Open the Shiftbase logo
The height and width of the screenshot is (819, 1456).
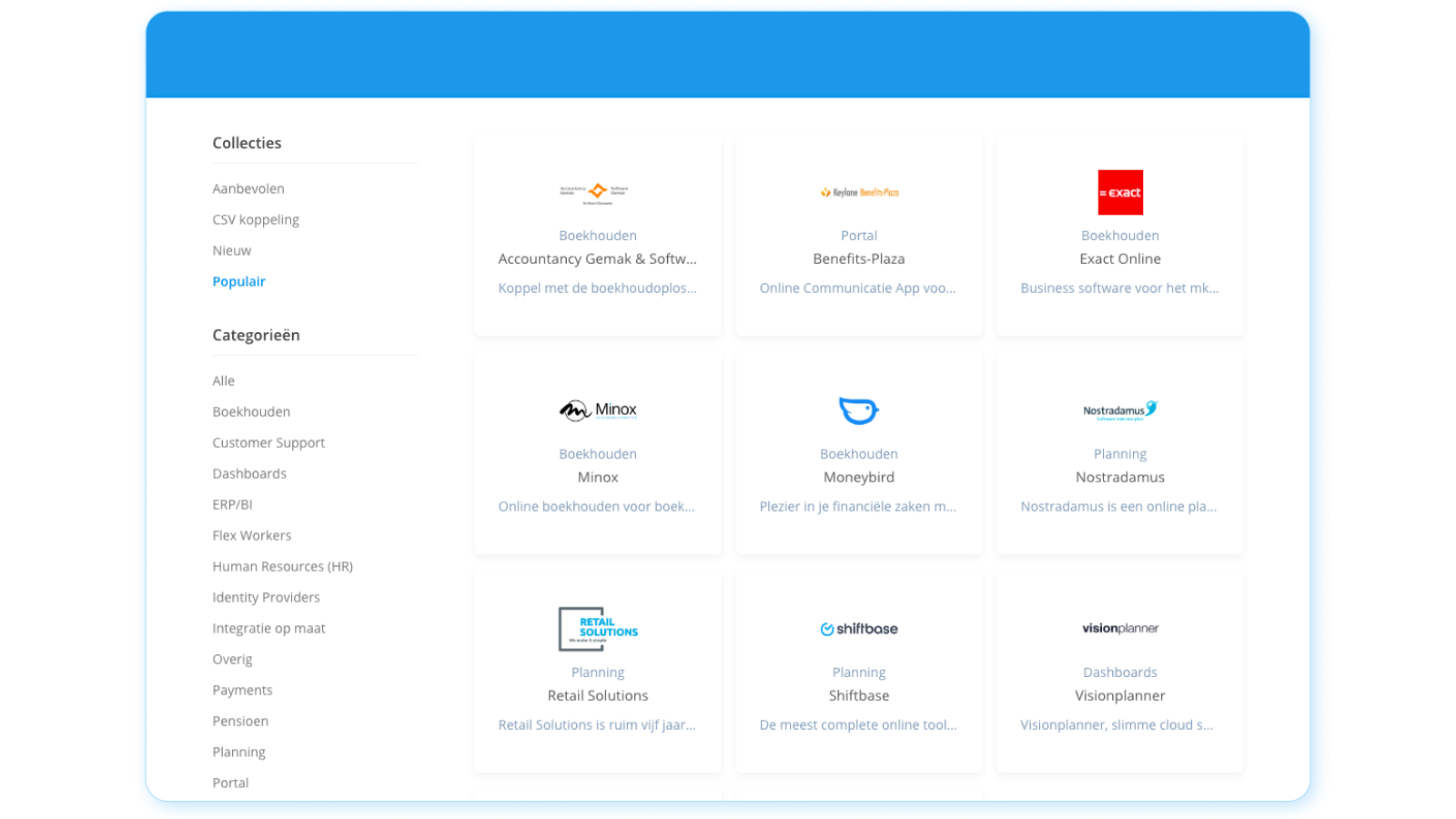[x=858, y=629]
